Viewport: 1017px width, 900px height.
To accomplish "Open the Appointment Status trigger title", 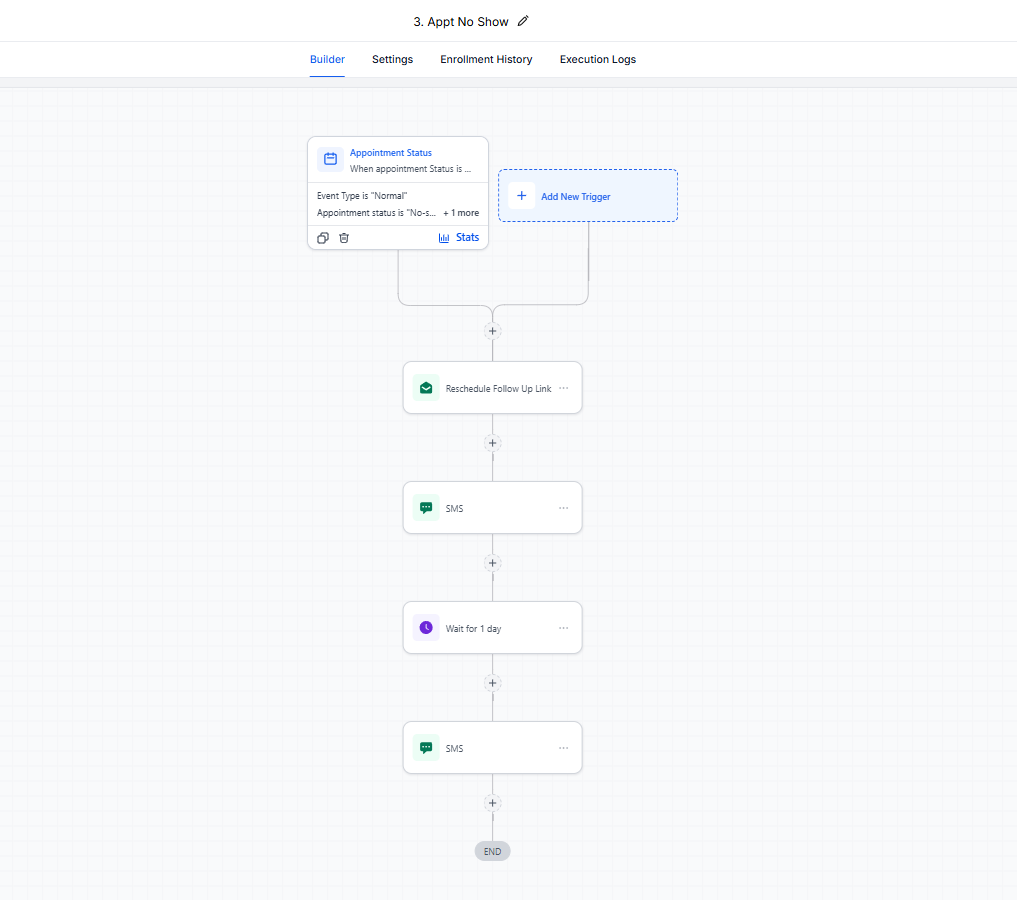I will click(x=390, y=152).
